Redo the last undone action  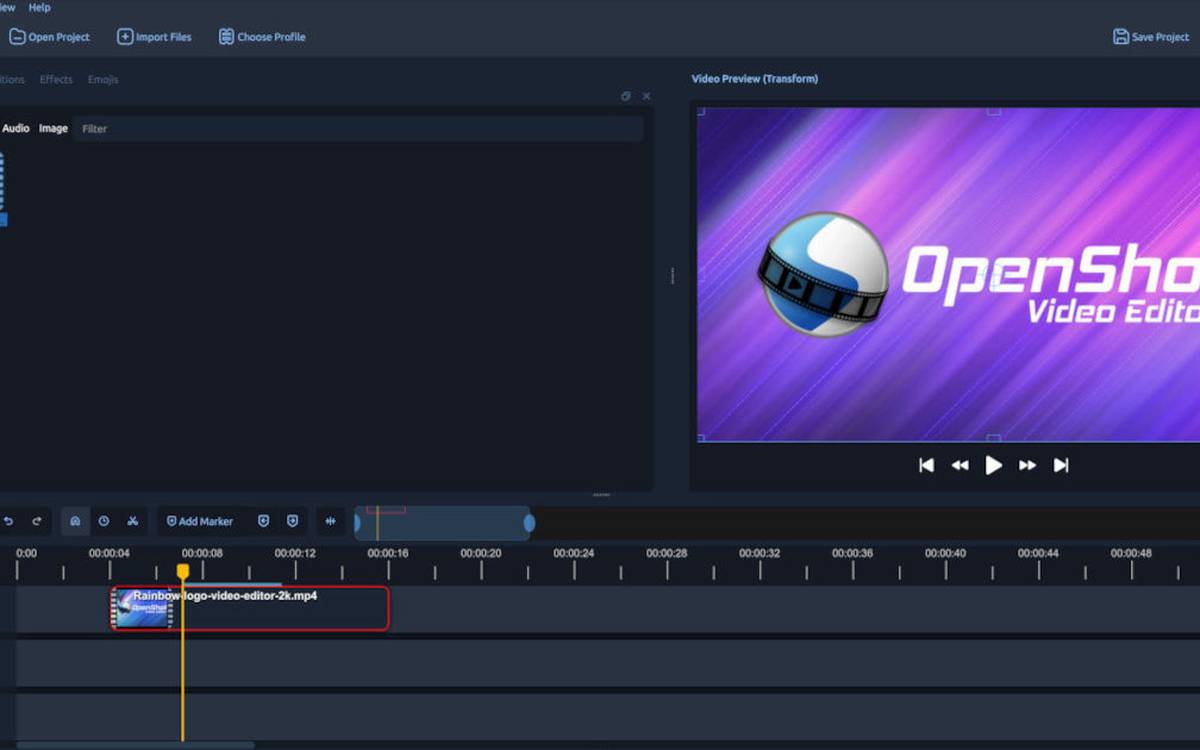pyautogui.click(x=37, y=521)
